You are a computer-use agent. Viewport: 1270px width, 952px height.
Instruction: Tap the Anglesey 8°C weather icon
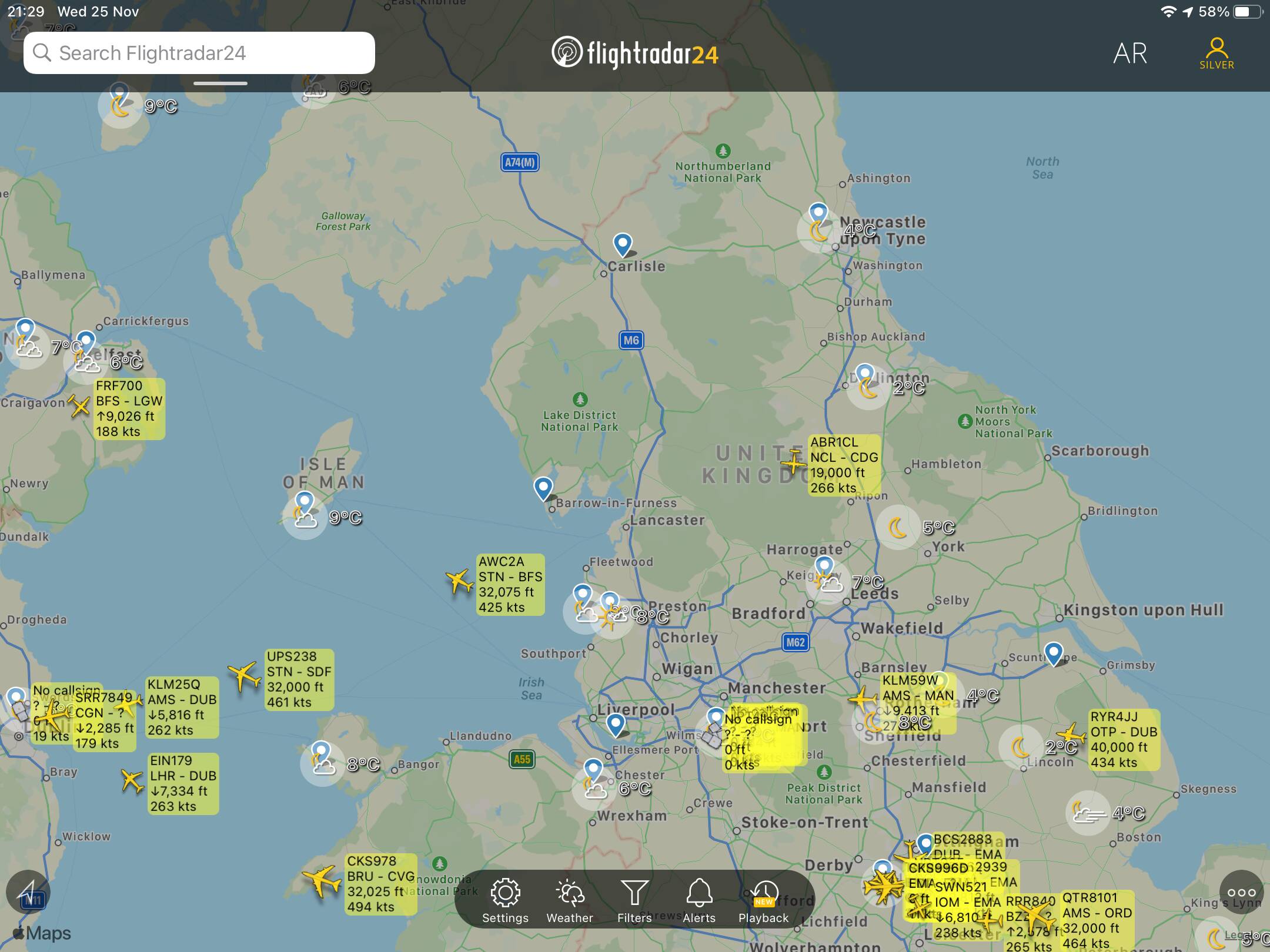tap(322, 765)
